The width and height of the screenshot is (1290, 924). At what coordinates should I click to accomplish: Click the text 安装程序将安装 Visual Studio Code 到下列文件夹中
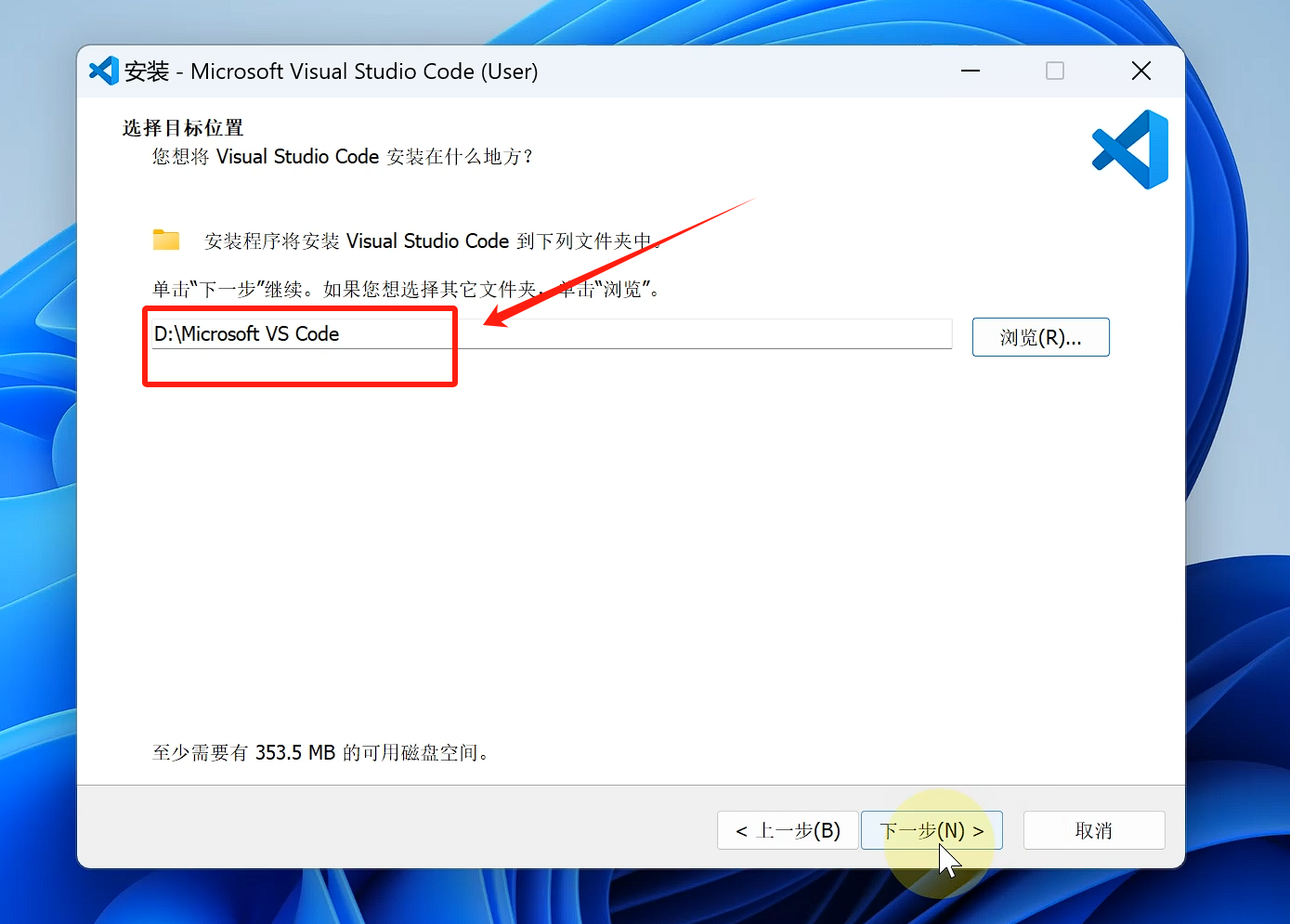[x=433, y=241]
